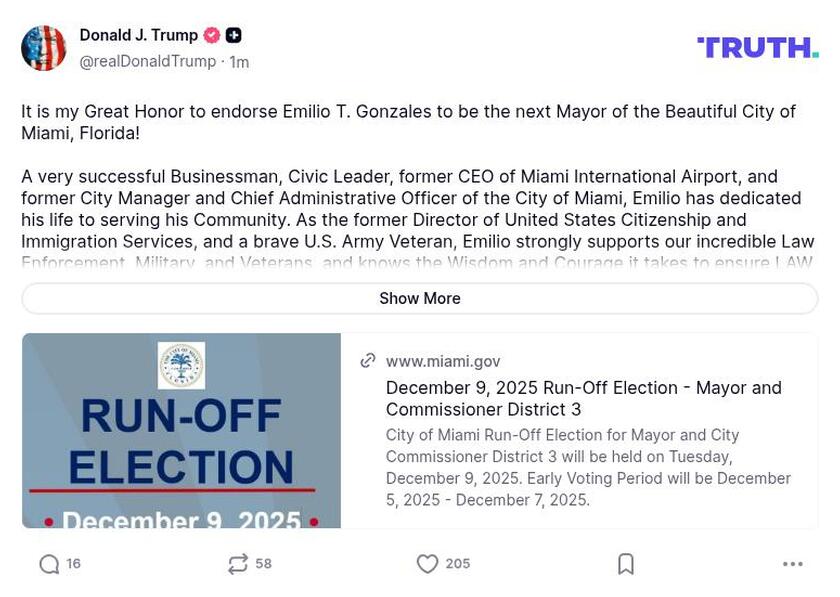Click the TRUTH logo
This screenshot has width=840, height=597.
point(756,46)
